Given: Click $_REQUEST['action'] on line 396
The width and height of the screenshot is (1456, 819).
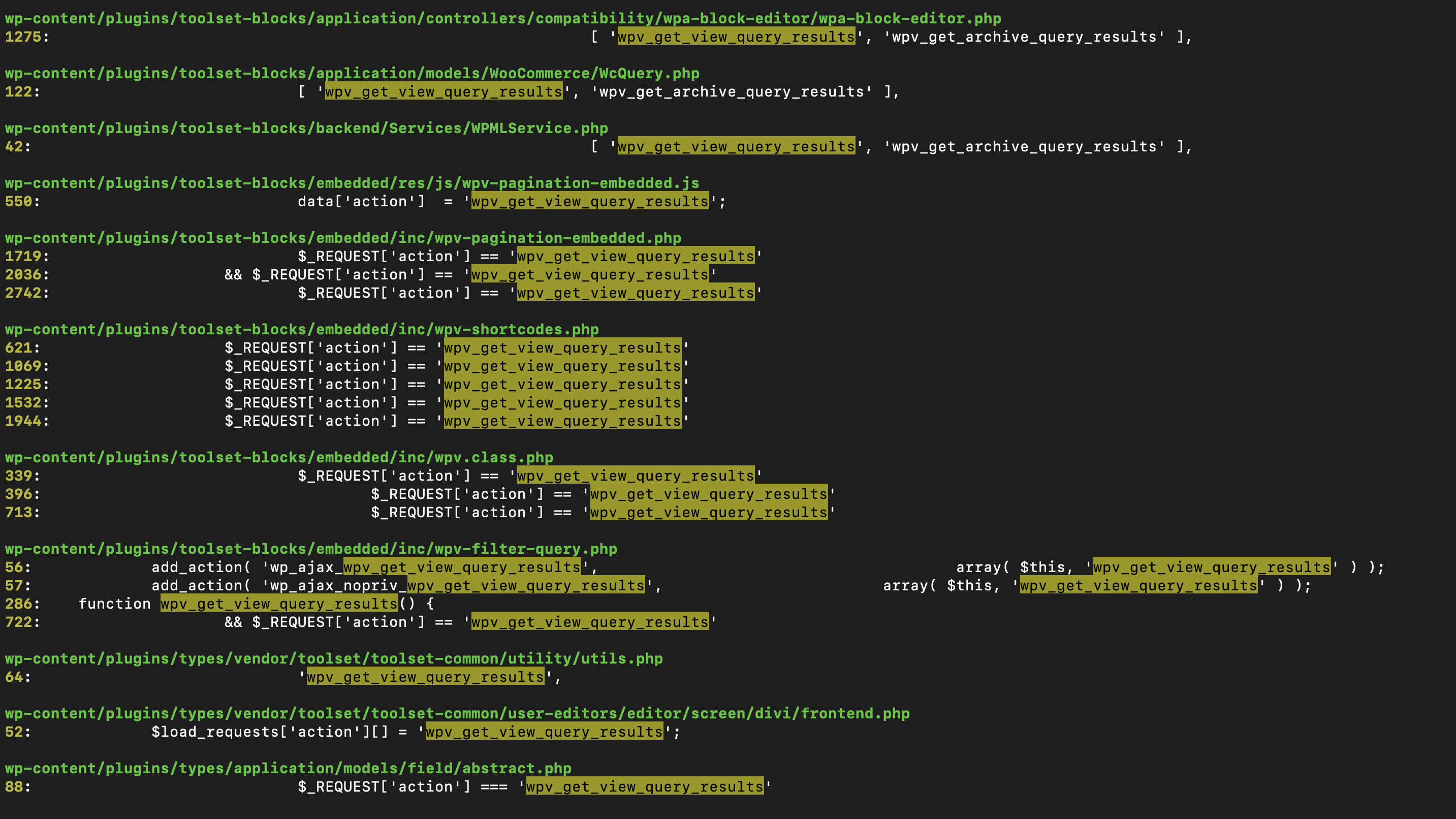Looking at the screenshot, I should (x=457, y=494).
